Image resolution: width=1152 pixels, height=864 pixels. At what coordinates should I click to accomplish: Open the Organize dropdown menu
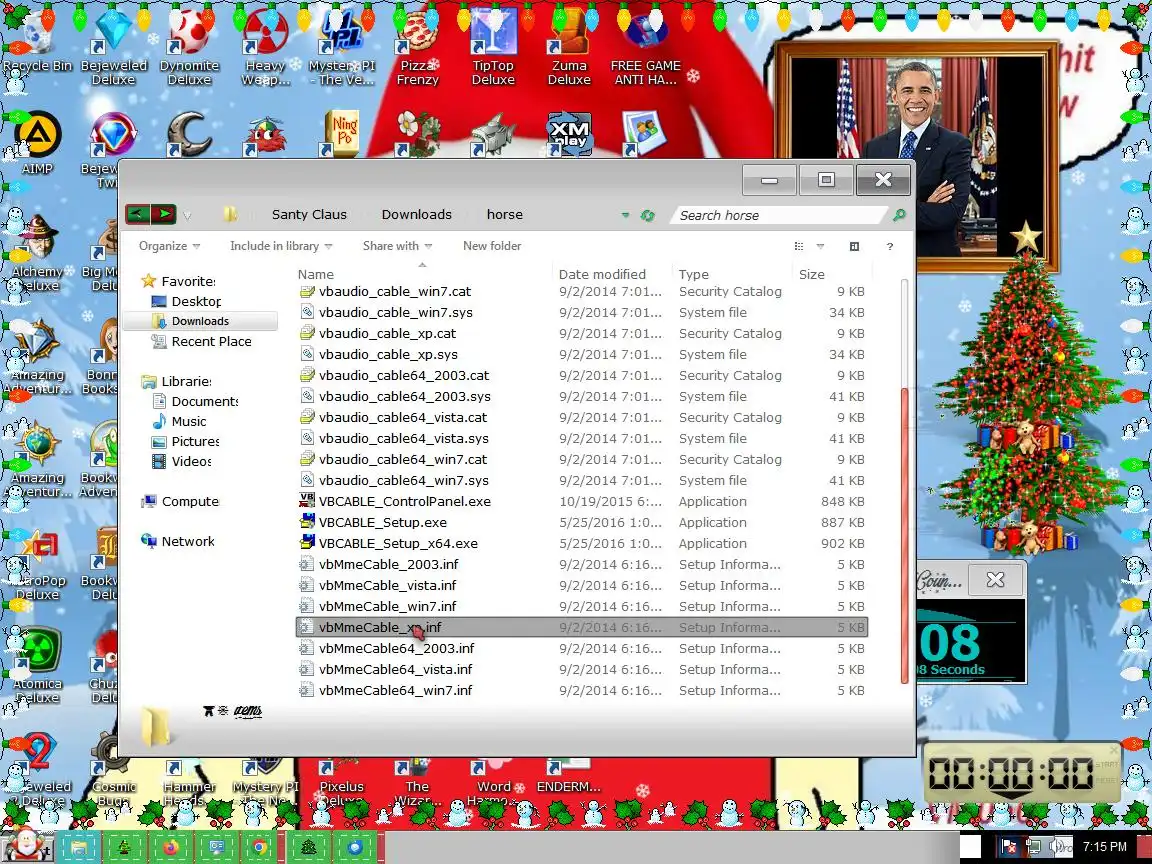pyautogui.click(x=170, y=246)
